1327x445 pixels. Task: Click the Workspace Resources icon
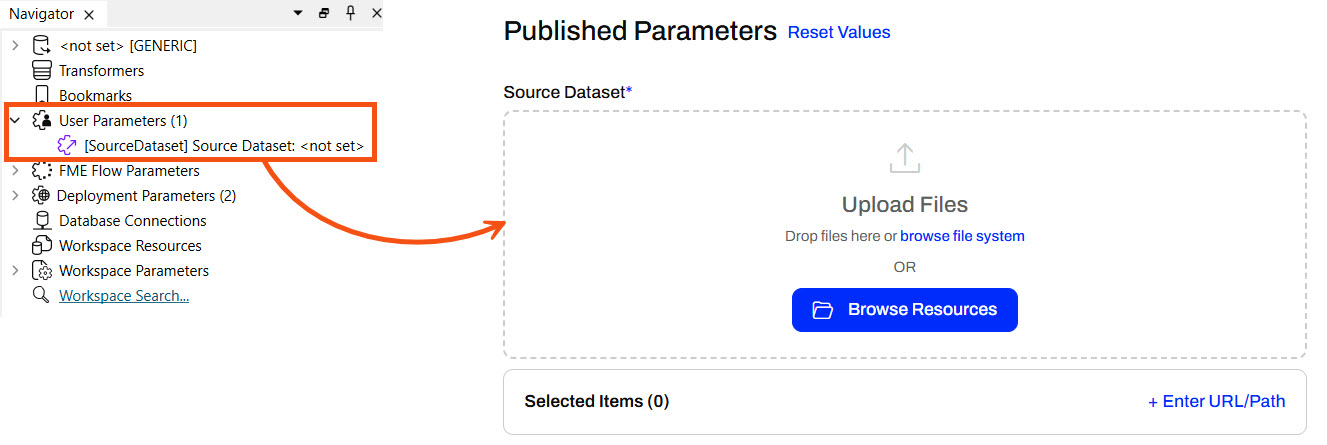pyautogui.click(x=42, y=246)
